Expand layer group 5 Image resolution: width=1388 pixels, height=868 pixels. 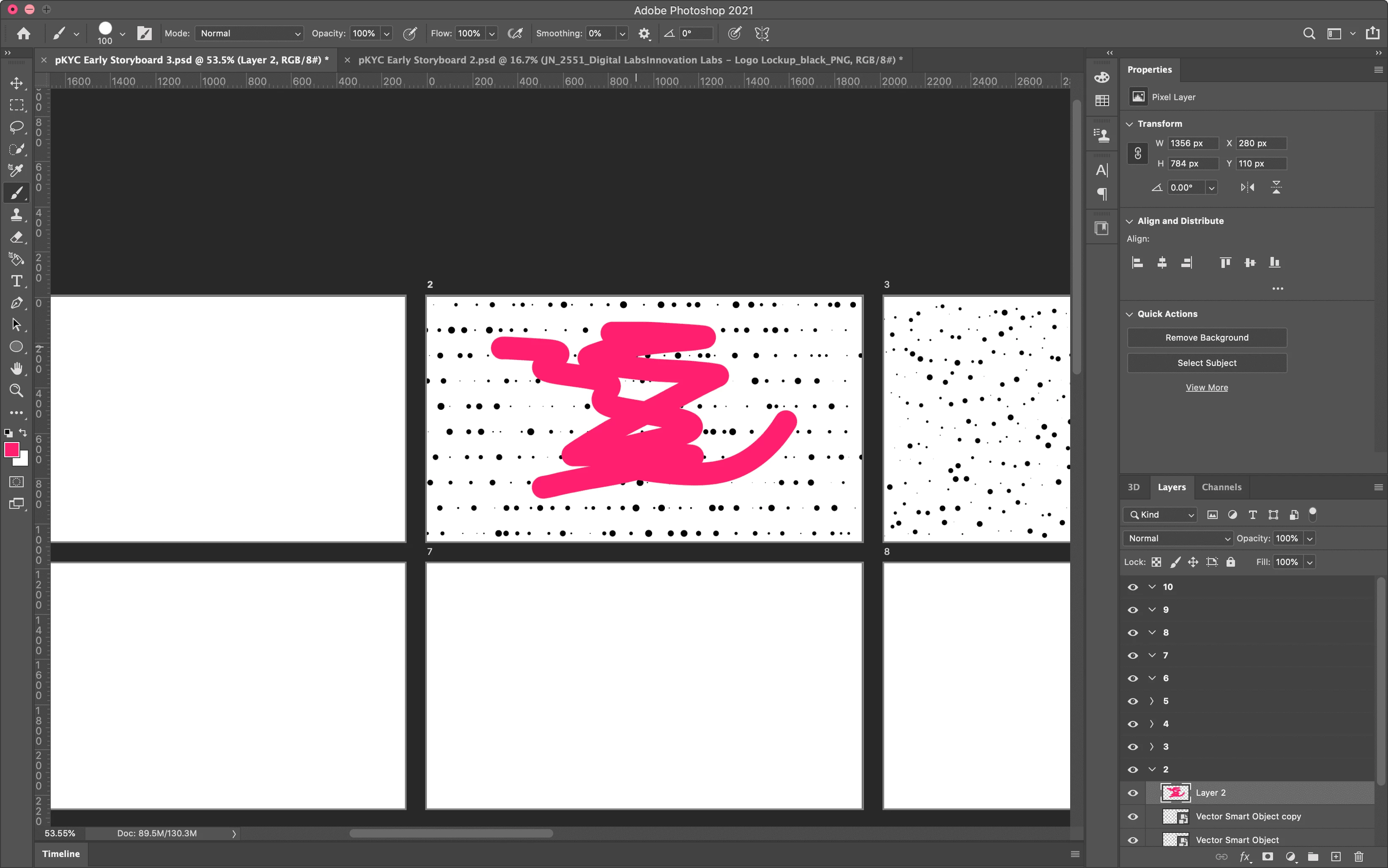pyautogui.click(x=1151, y=701)
